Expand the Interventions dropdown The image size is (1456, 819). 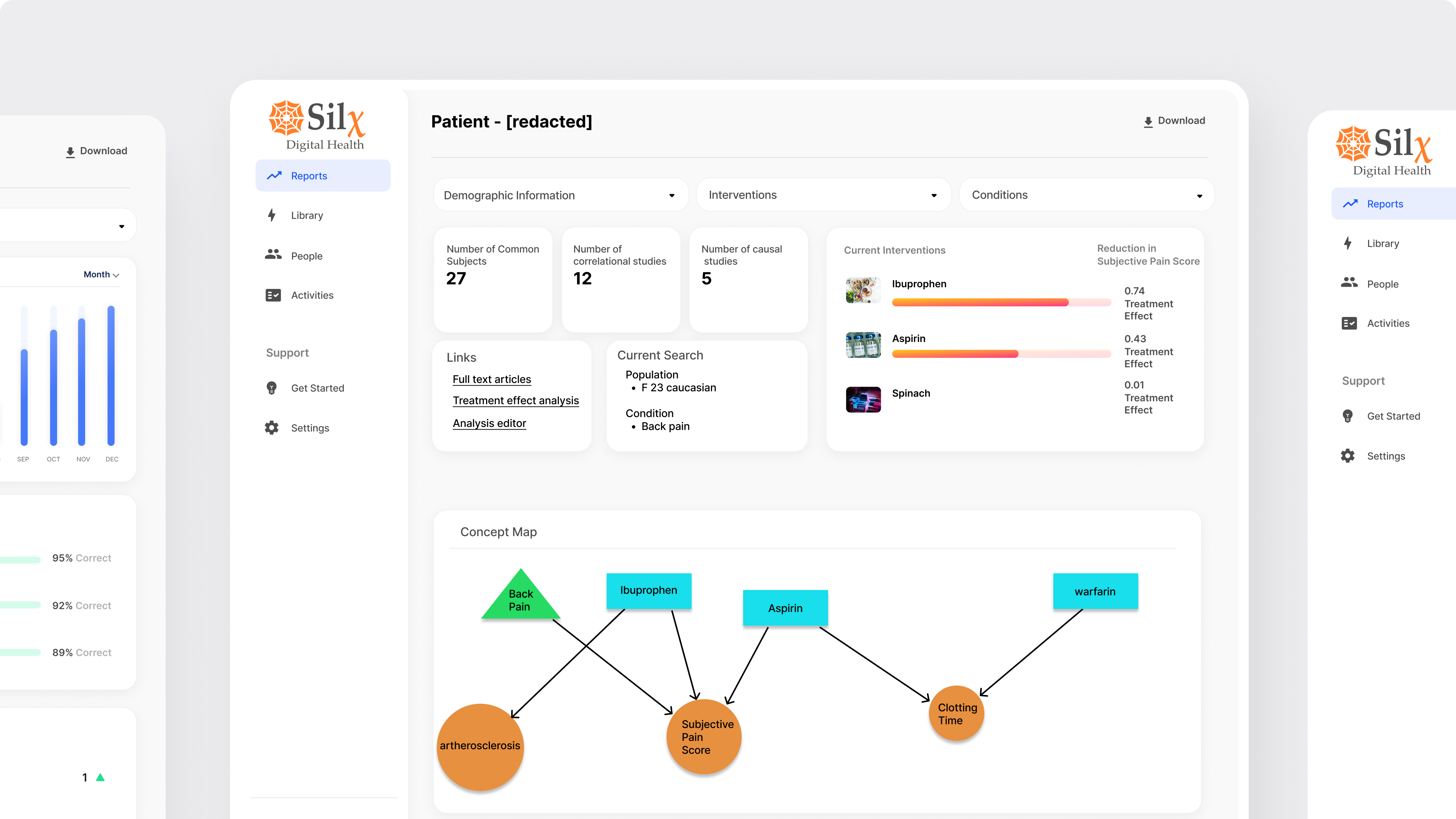tap(824, 195)
